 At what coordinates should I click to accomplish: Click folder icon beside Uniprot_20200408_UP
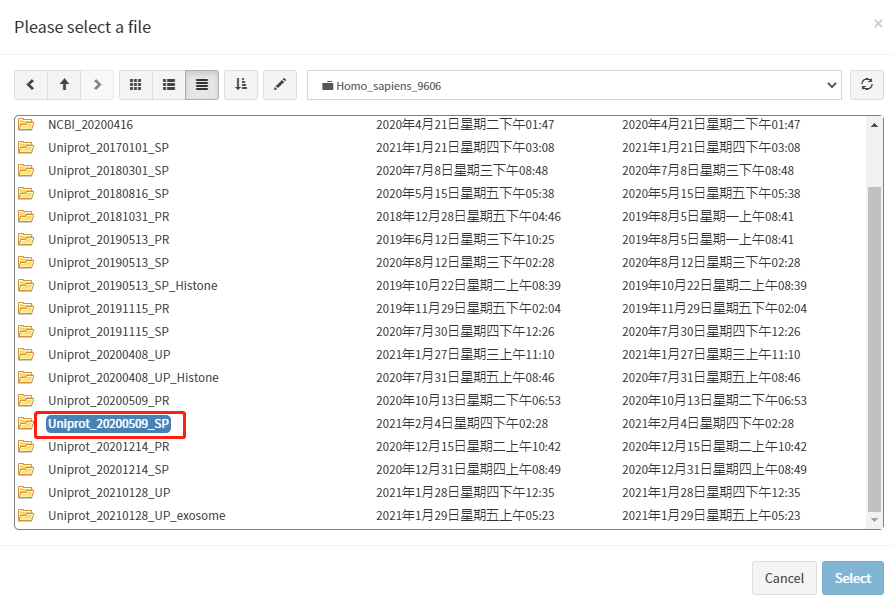point(26,355)
